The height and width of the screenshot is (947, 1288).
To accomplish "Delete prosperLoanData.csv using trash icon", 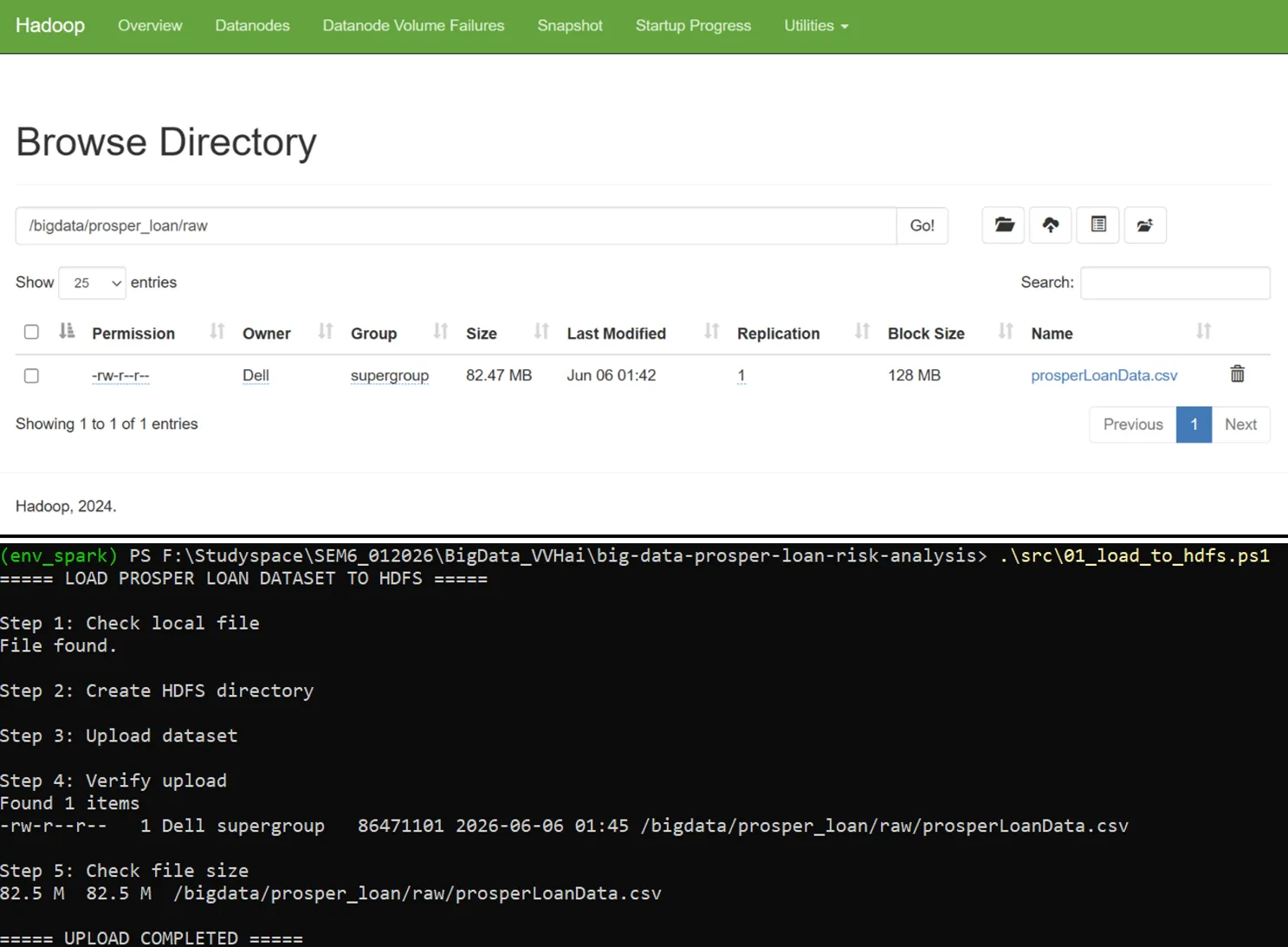I will (x=1238, y=374).
